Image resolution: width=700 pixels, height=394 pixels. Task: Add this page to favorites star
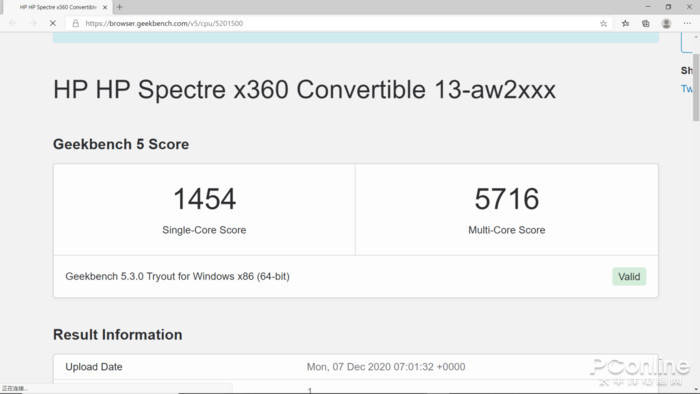(x=604, y=24)
